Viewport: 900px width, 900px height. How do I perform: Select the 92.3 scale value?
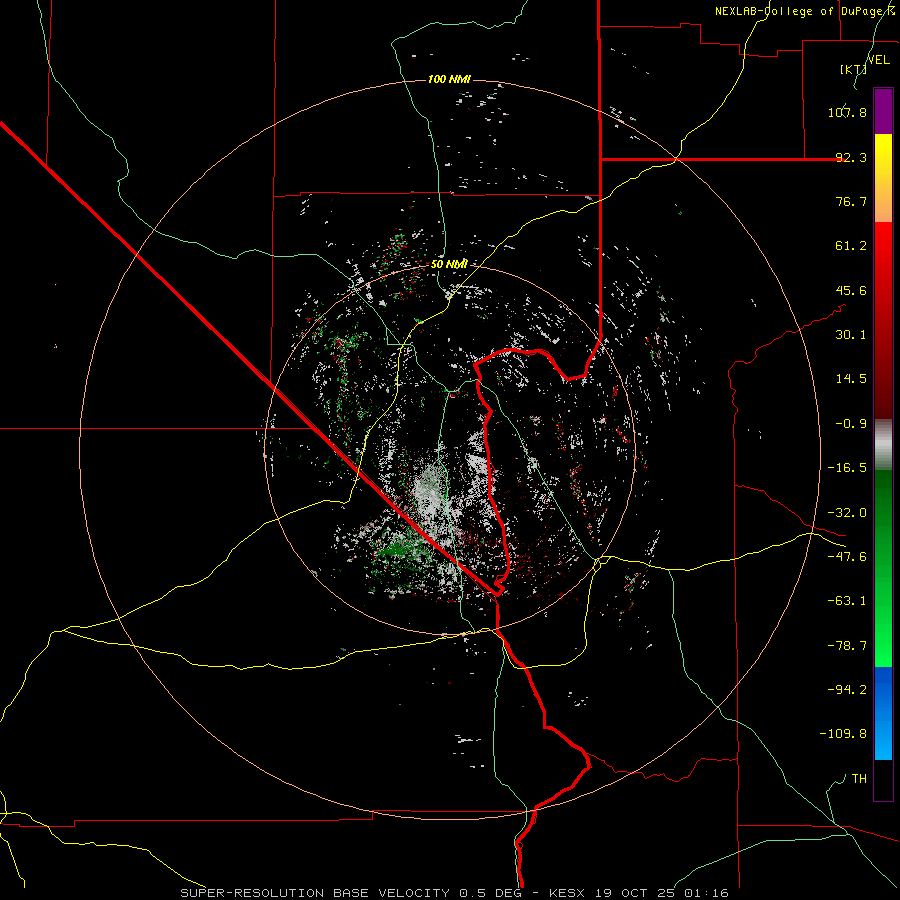pyautogui.click(x=851, y=157)
